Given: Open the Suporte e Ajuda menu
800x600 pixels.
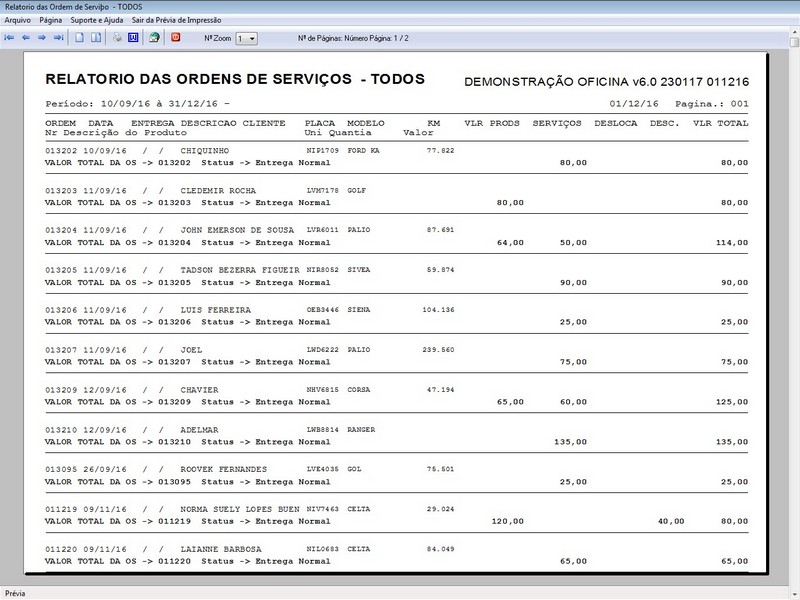Looking at the screenshot, I should click(x=96, y=20).
